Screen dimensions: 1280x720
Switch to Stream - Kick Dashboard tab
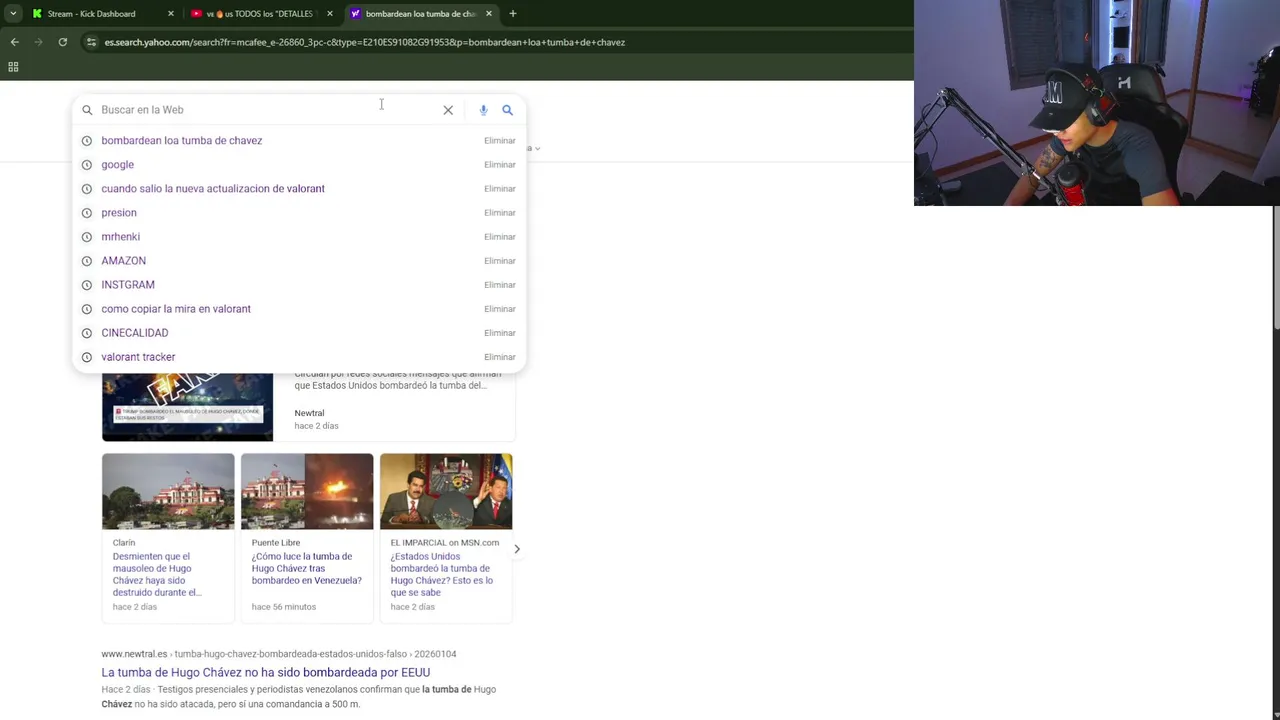pyautogui.click(x=92, y=14)
